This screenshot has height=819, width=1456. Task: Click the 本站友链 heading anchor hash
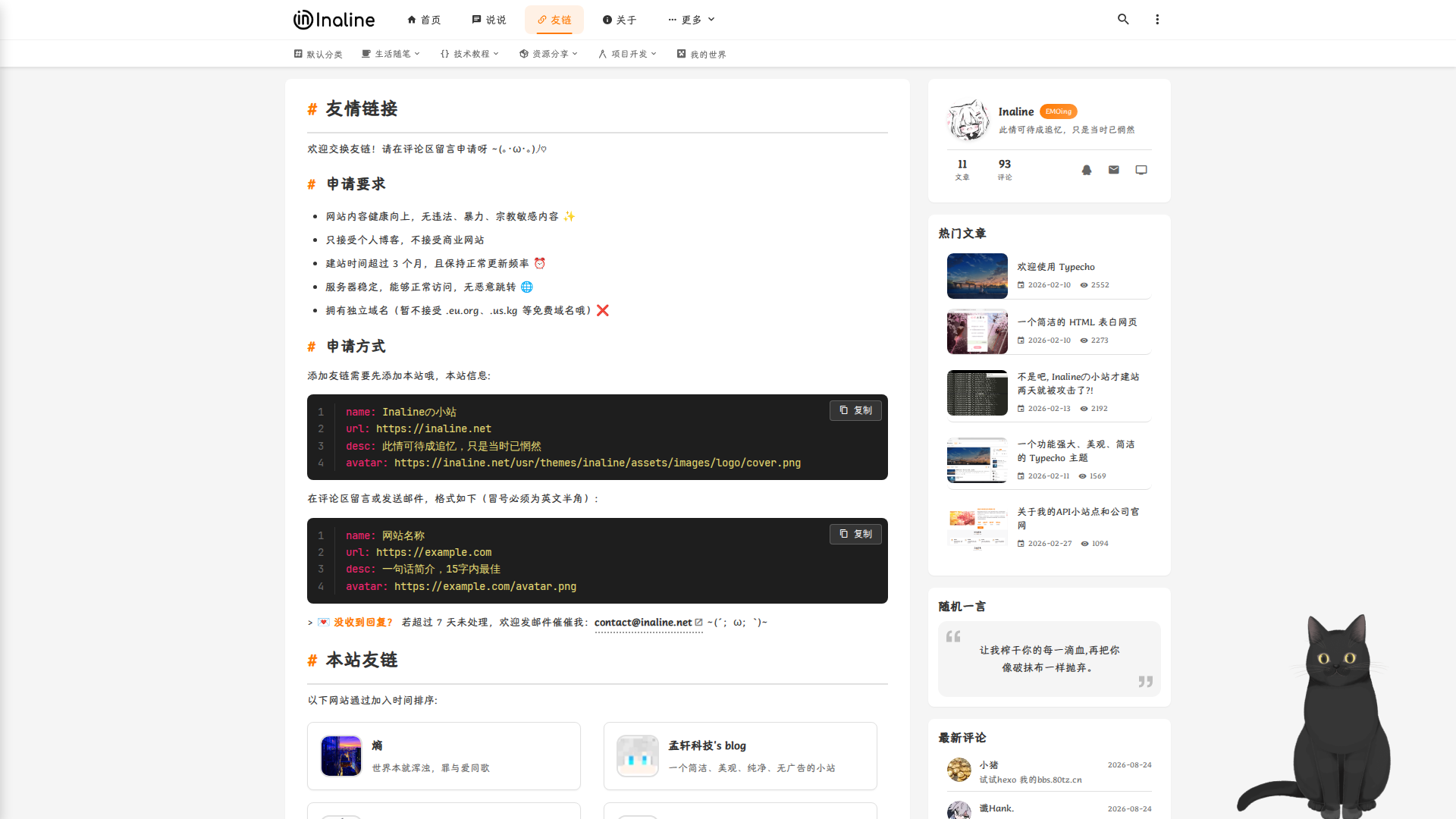pos(312,661)
